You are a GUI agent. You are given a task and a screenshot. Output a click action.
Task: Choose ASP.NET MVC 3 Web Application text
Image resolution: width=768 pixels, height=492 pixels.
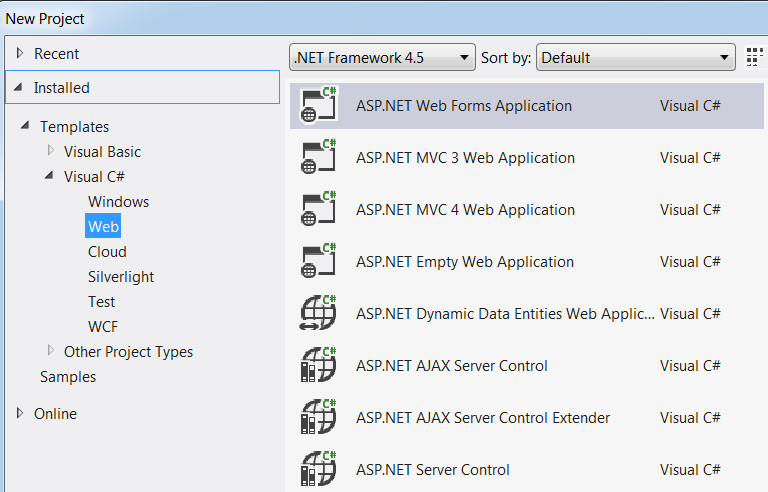point(465,157)
